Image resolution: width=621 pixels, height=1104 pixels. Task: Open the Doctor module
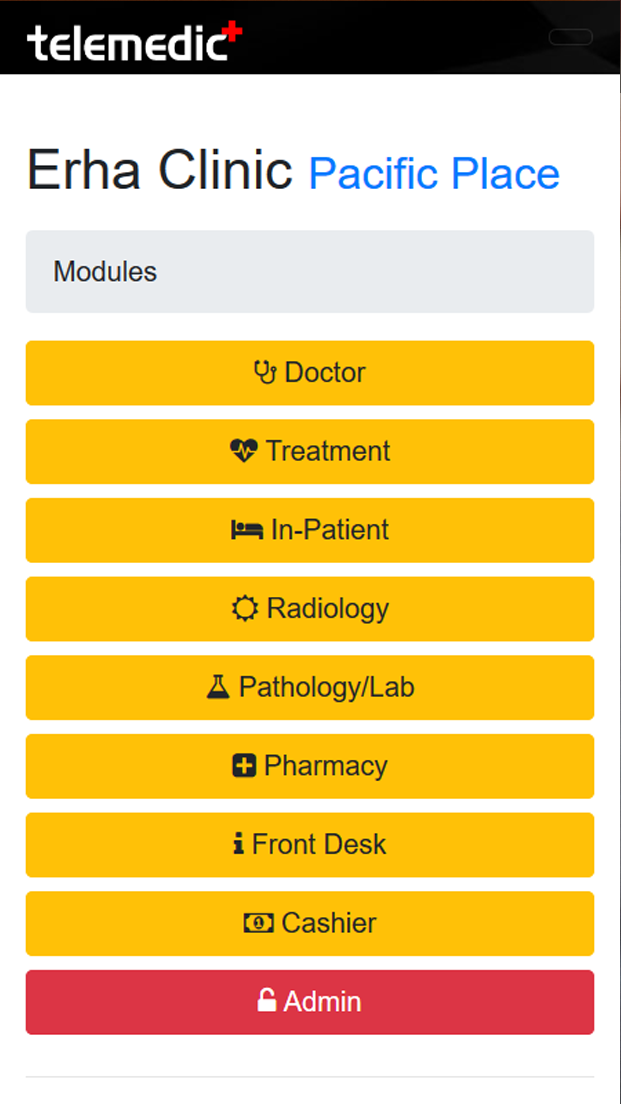click(x=310, y=373)
